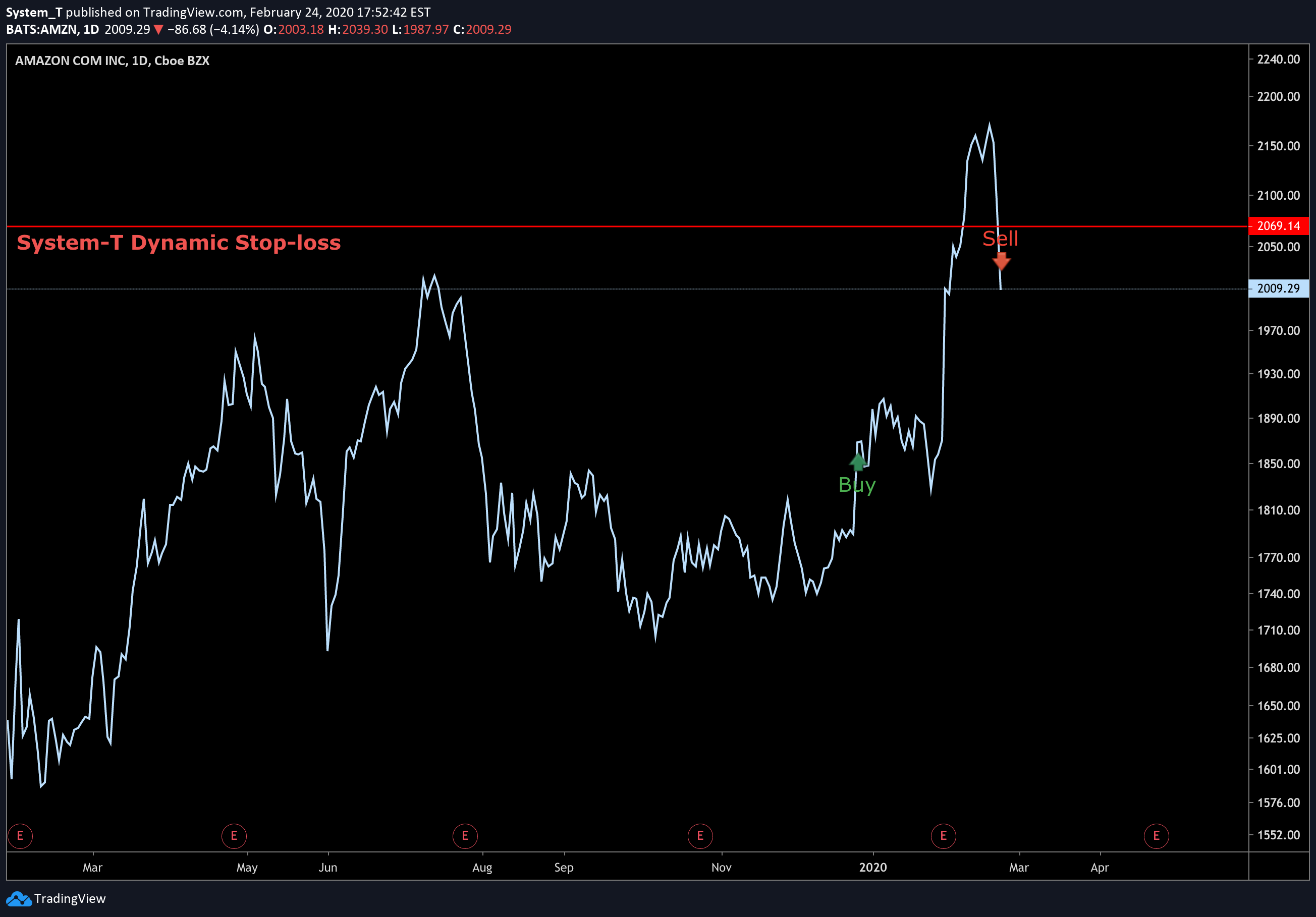Click the 1650.00 price axis label
Screen dimensions: 1316x917
click(x=1279, y=706)
